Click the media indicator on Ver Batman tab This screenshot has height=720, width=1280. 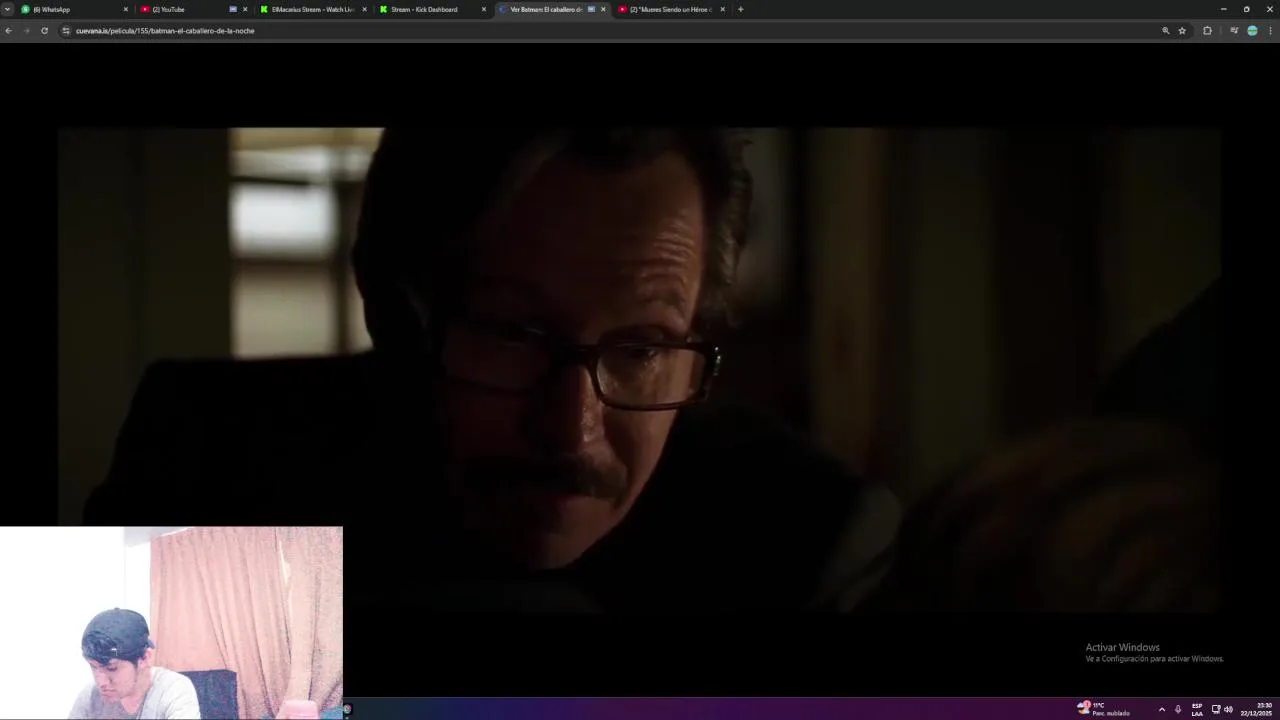[591, 9]
